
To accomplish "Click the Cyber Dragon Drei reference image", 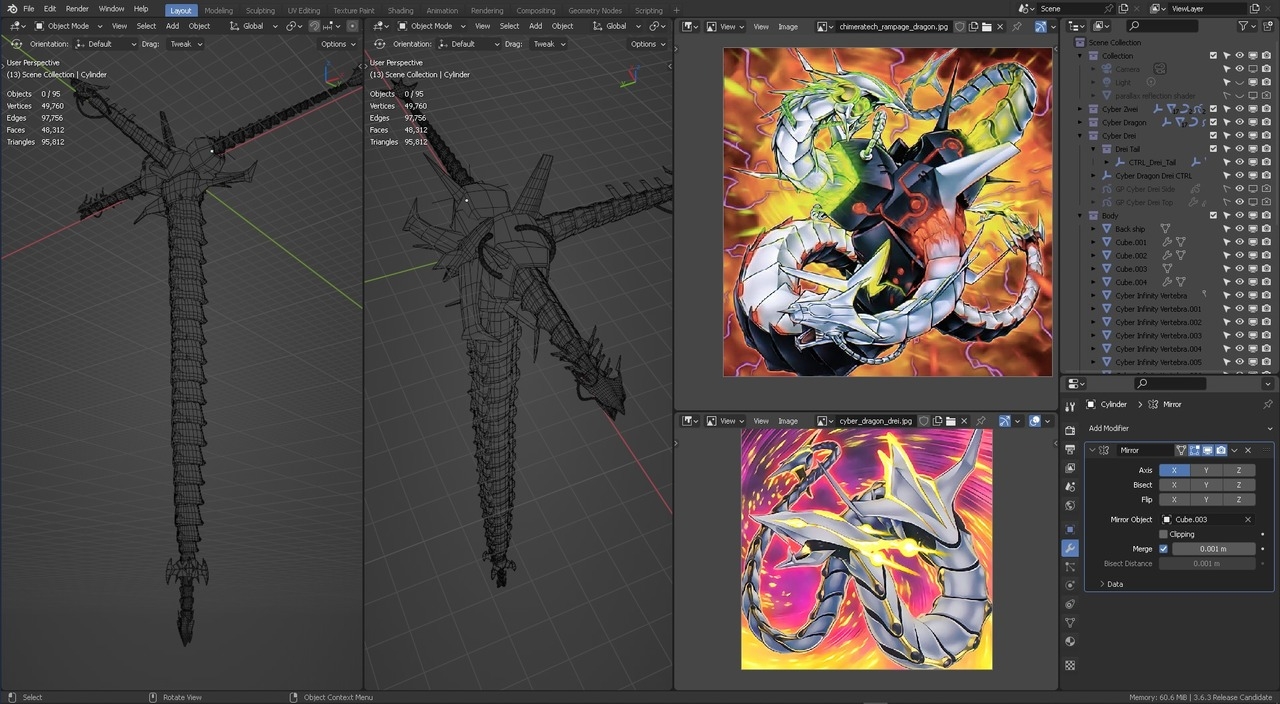I will coord(867,550).
